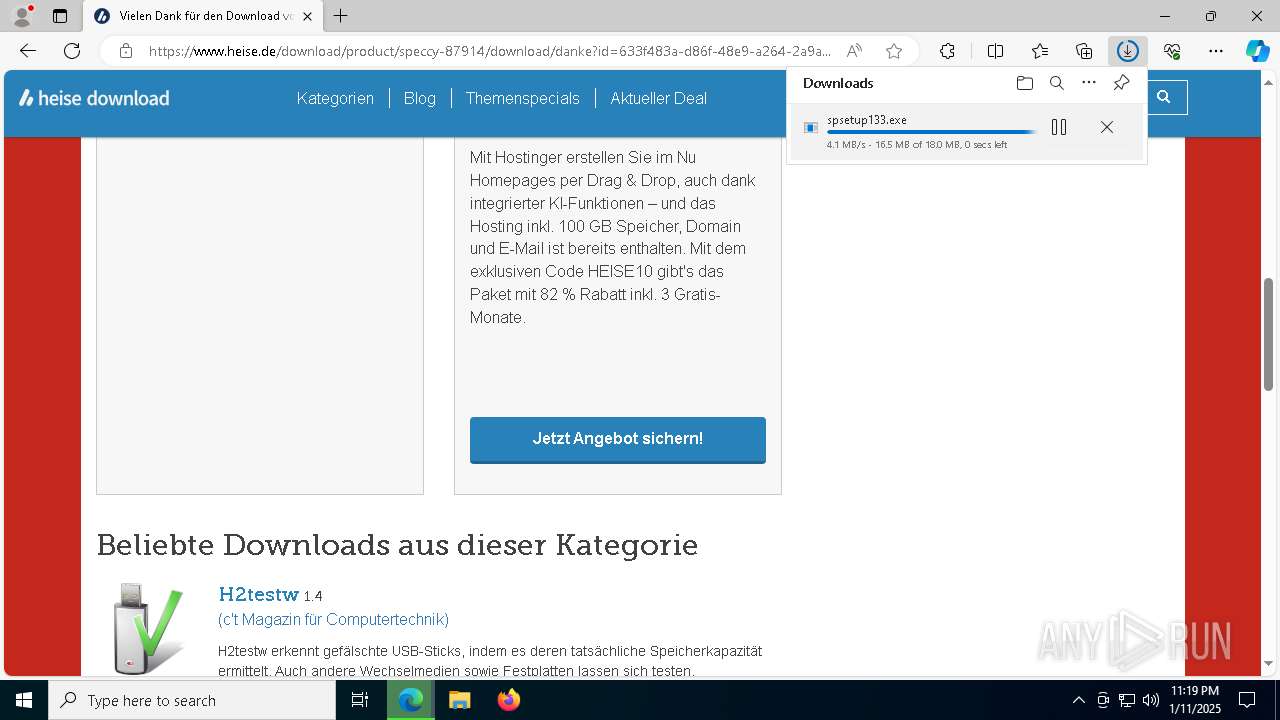The width and height of the screenshot is (1280, 720).
Task: Open the tab actions menu
Action: point(60,16)
